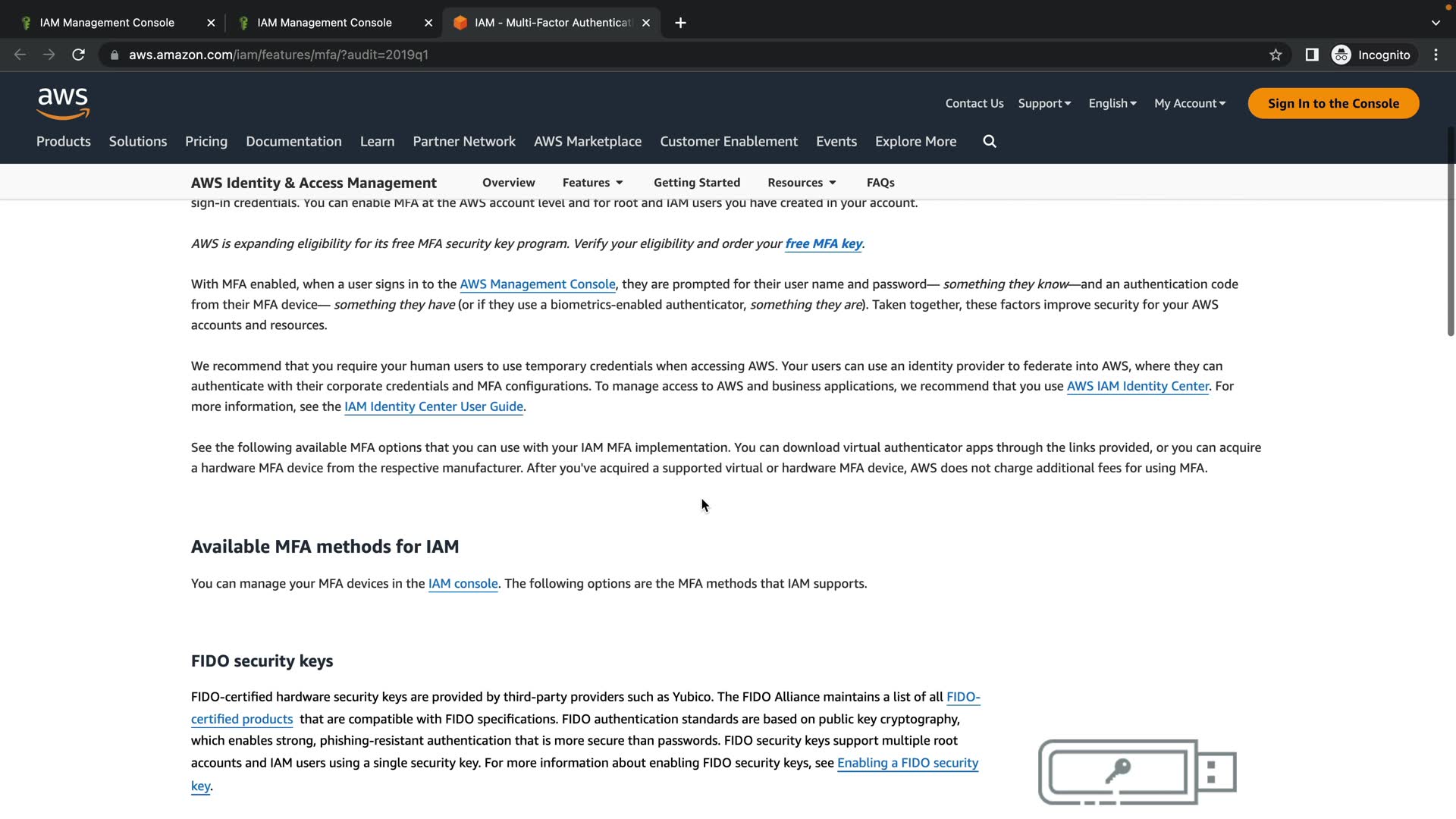
Task: Open the Getting Started nav item
Action: coord(696,183)
